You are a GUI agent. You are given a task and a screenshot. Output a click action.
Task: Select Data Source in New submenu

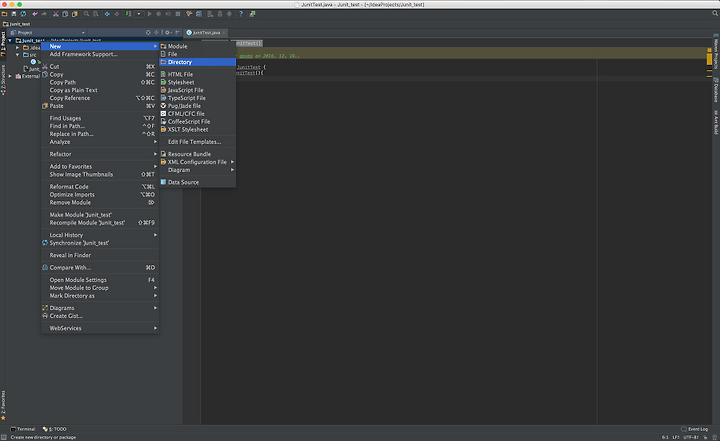tap(197, 182)
